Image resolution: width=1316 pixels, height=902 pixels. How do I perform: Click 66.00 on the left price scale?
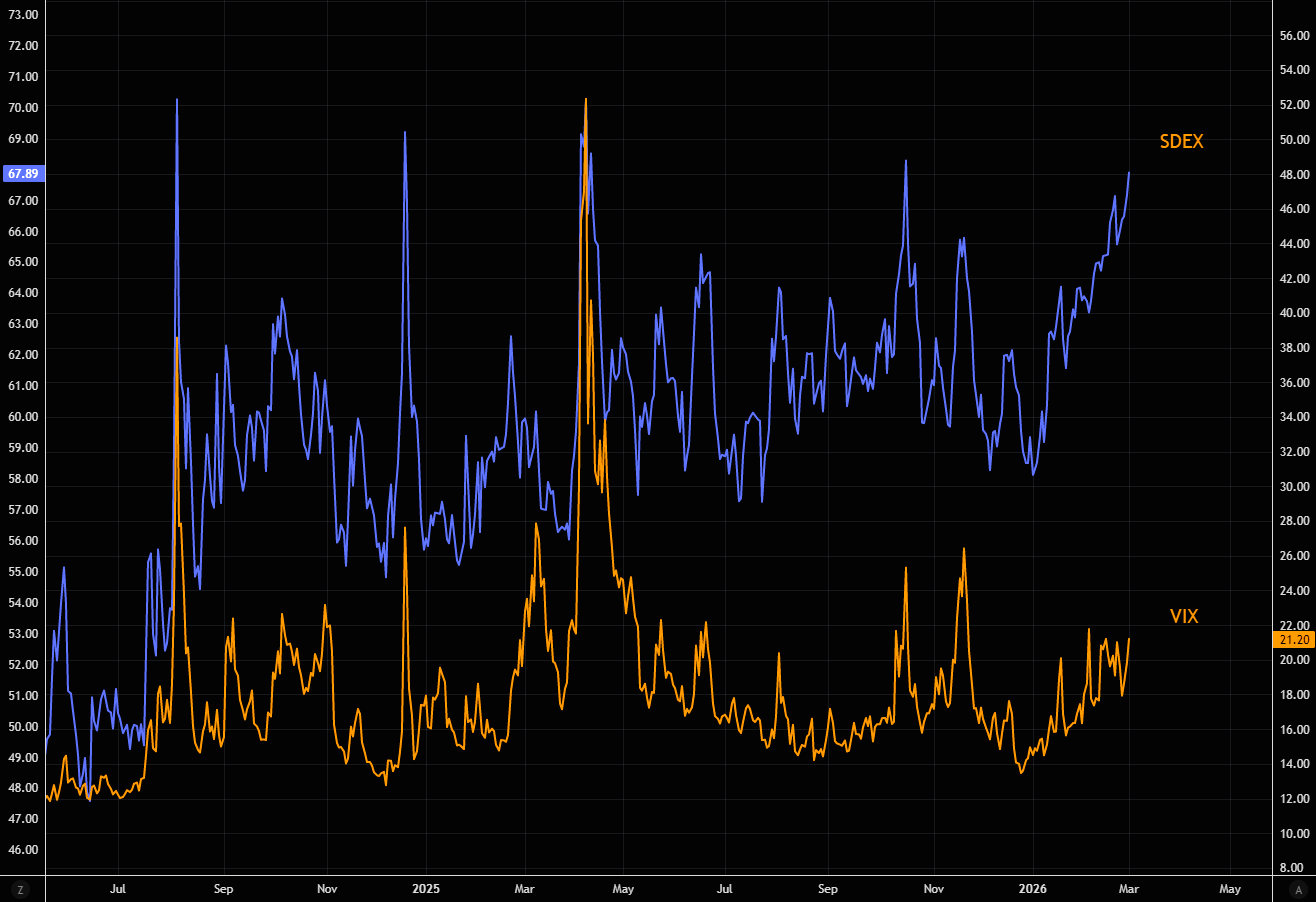tap(22, 231)
